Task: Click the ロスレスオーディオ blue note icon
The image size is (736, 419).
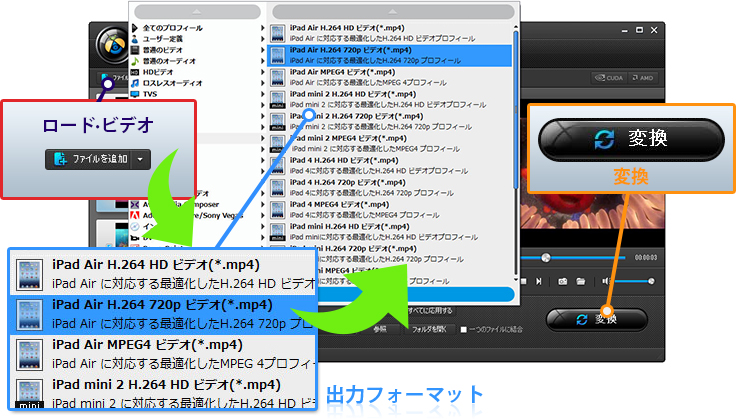Action: [x=135, y=83]
